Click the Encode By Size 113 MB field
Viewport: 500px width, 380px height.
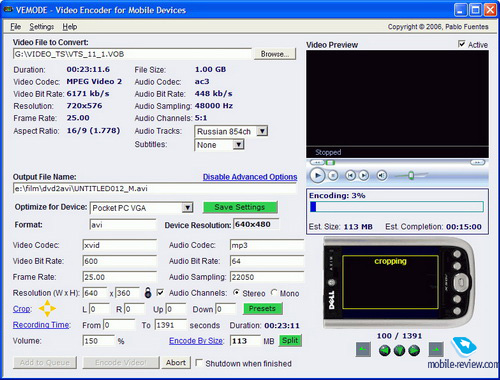(245, 341)
